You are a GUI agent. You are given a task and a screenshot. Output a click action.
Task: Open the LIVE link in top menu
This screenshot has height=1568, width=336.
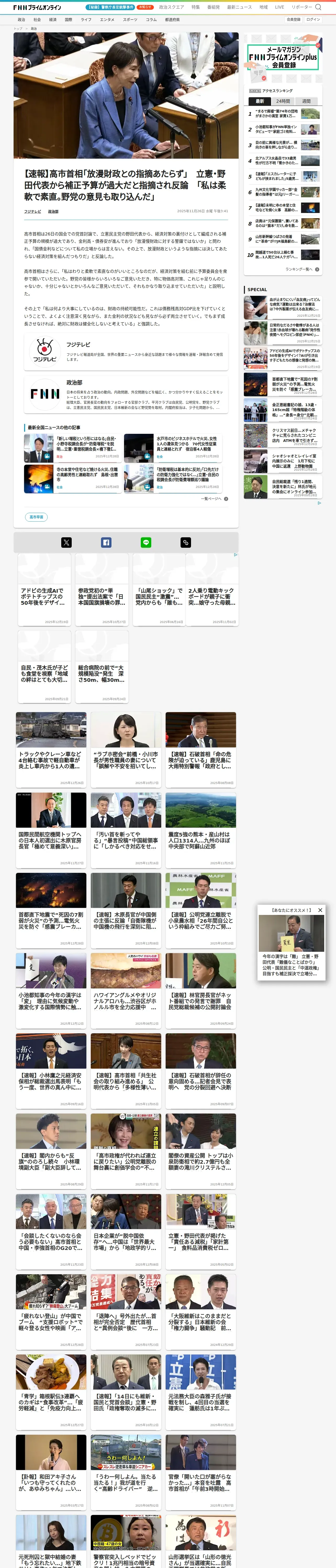[x=279, y=7]
